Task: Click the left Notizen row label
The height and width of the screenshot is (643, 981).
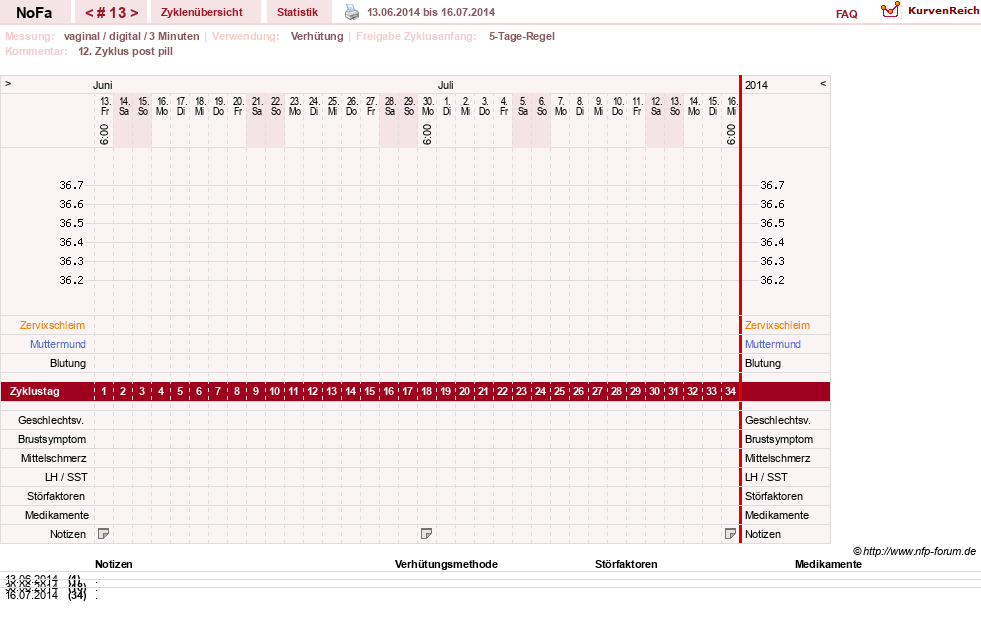Action: pyautogui.click(x=68, y=534)
